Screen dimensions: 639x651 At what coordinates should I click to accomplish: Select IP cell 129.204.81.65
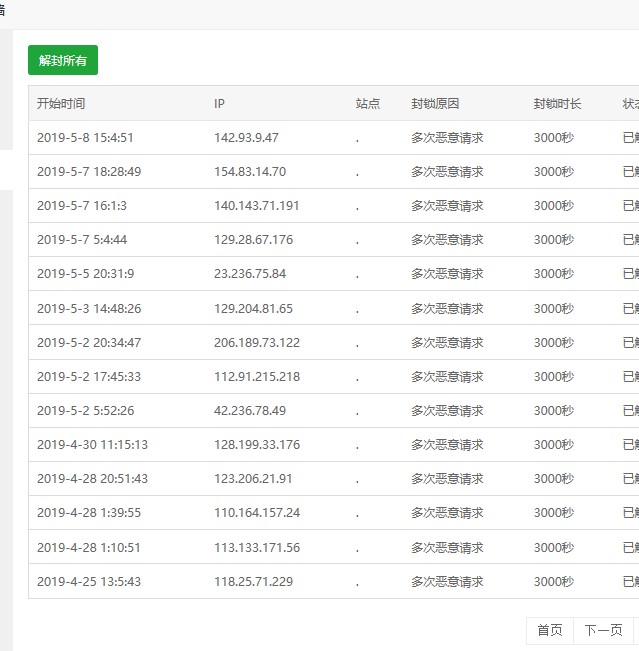(253, 308)
